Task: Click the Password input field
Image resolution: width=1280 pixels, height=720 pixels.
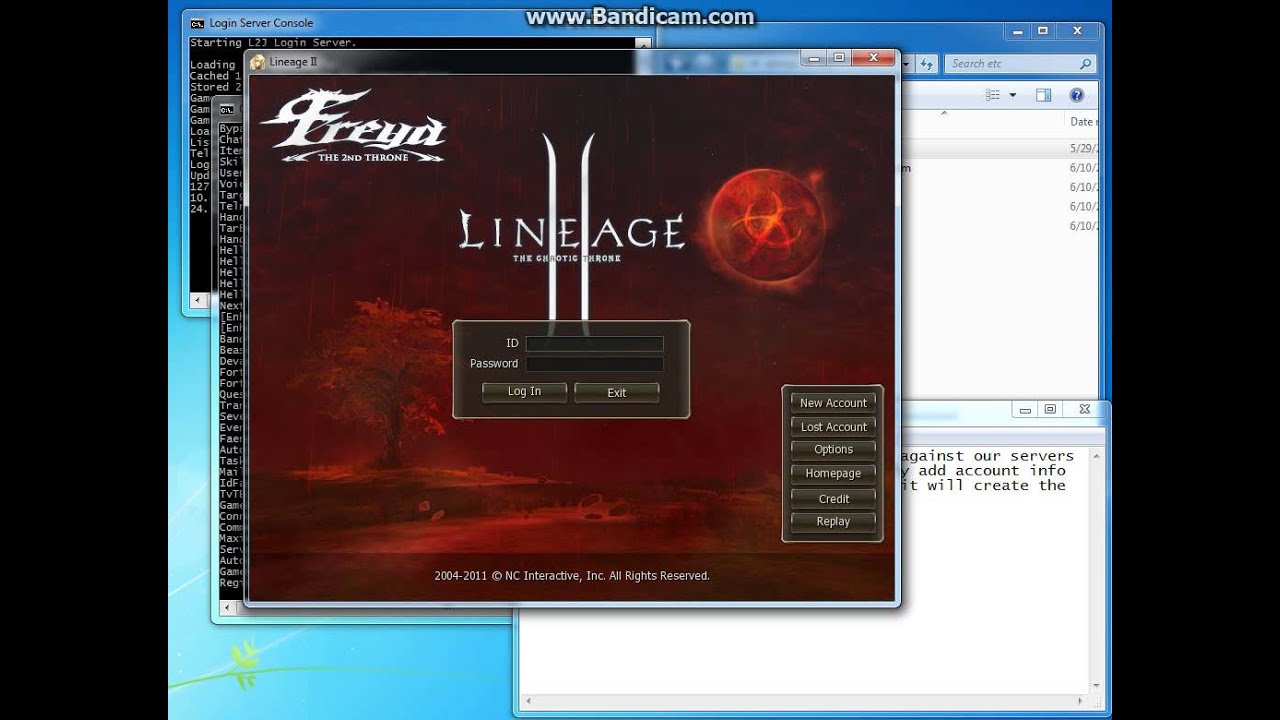Action: coord(594,364)
